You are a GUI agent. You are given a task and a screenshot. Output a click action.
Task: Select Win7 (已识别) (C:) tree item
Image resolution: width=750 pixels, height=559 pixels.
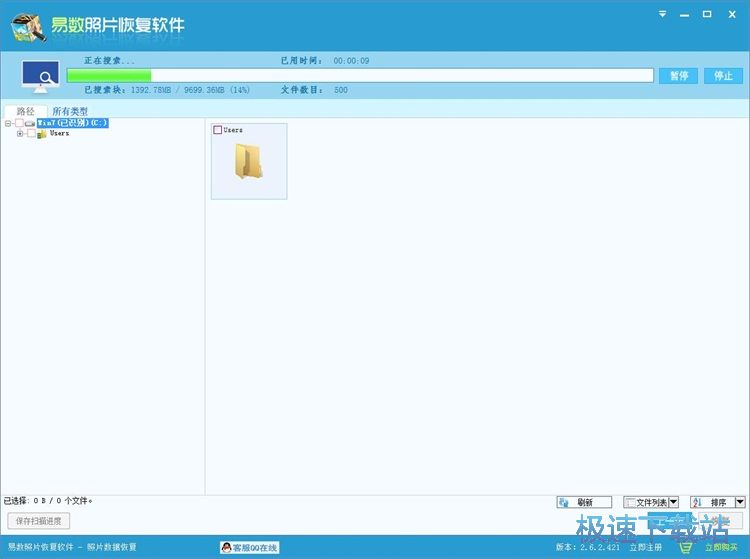[73, 123]
